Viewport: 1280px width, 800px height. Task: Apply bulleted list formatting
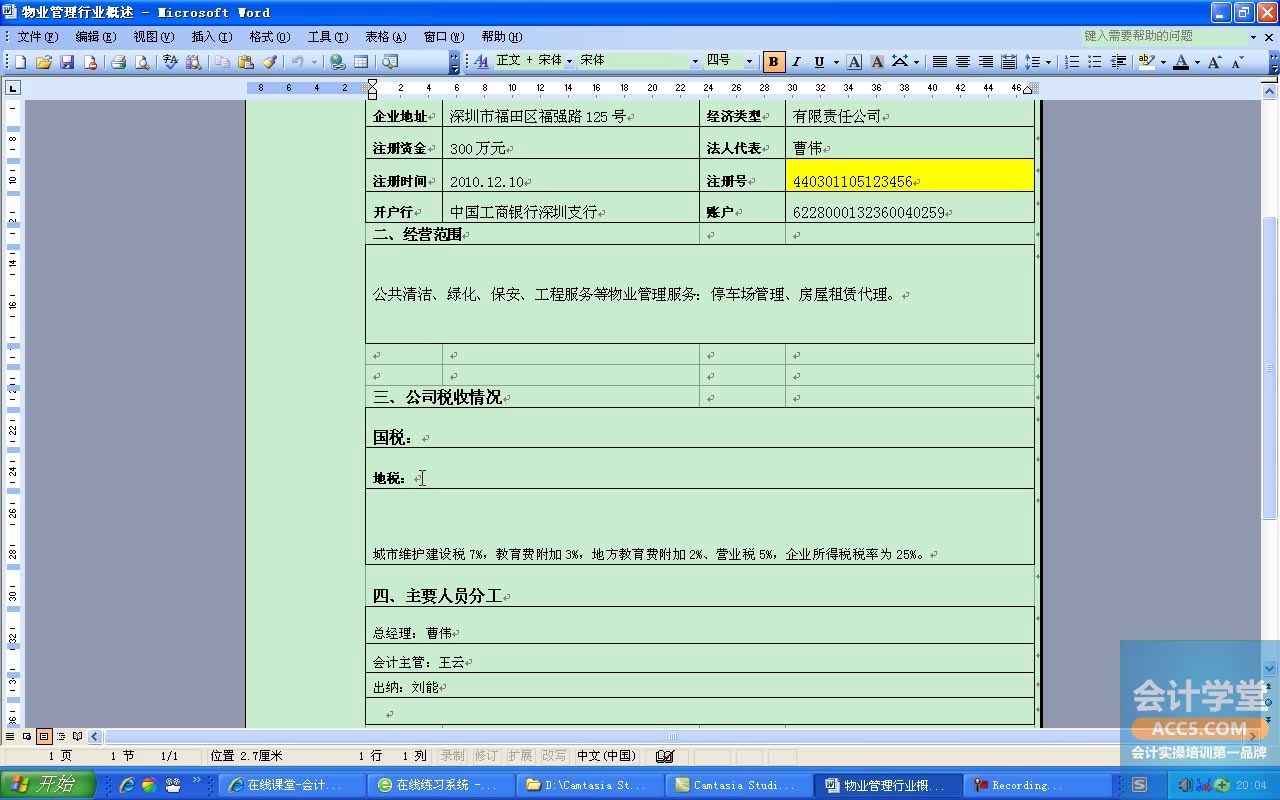pos(1095,62)
